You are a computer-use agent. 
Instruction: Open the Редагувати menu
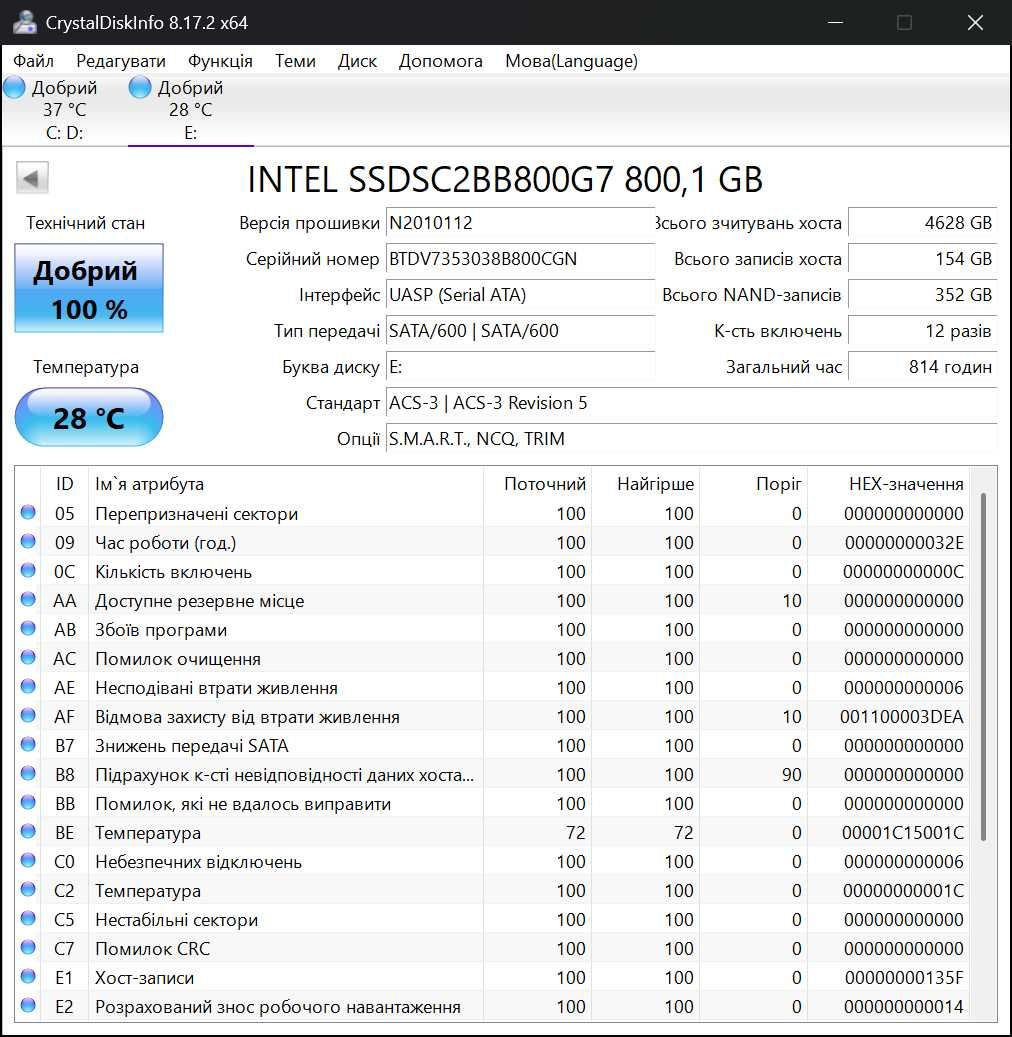coord(120,61)
